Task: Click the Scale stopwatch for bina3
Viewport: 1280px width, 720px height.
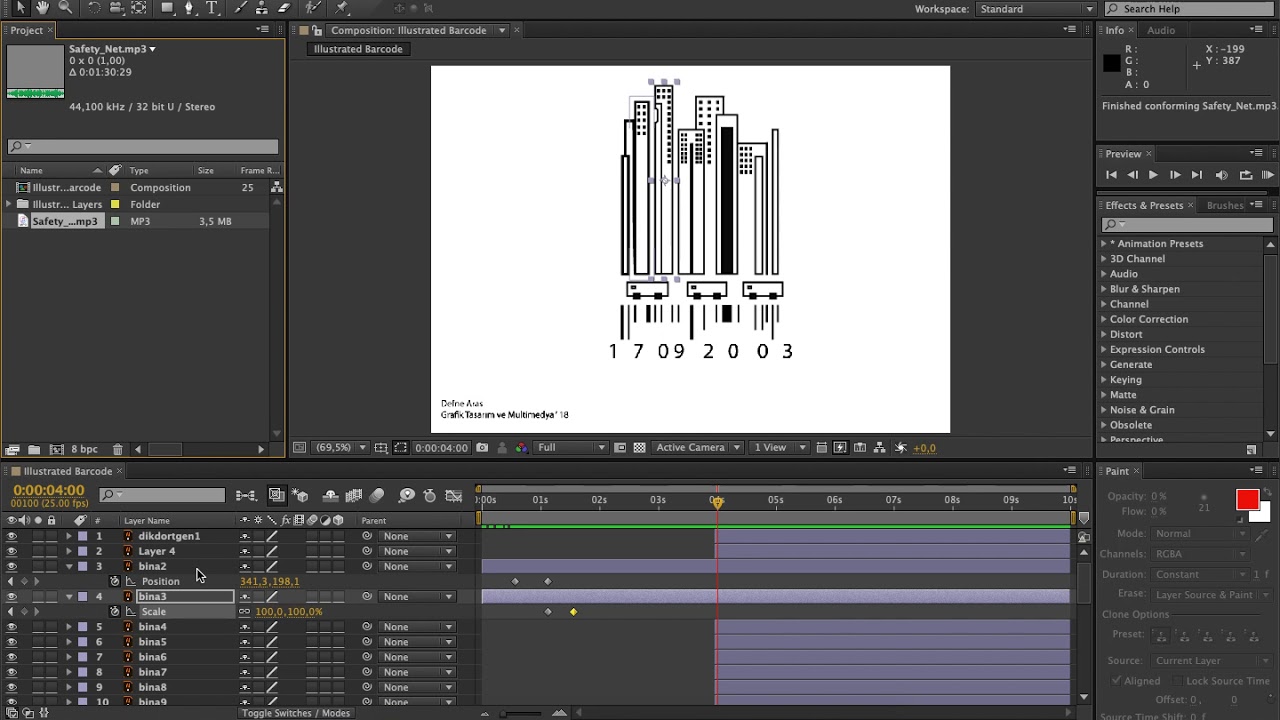Action: 114,611
